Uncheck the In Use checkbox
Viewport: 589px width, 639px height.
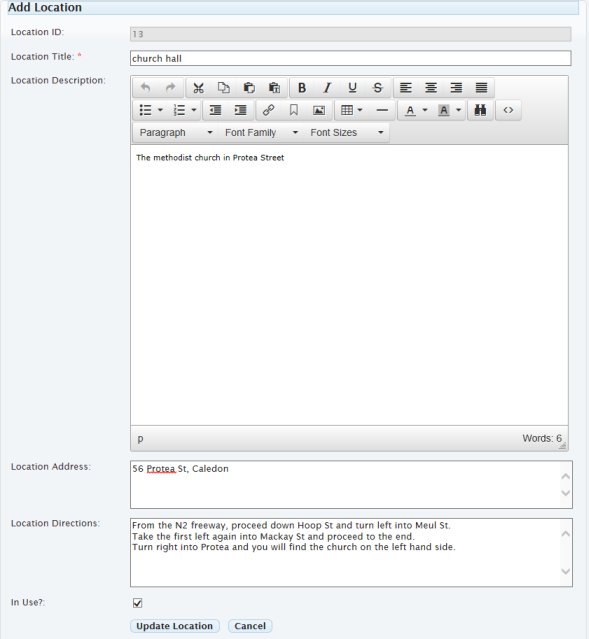[x=138, y=603]
